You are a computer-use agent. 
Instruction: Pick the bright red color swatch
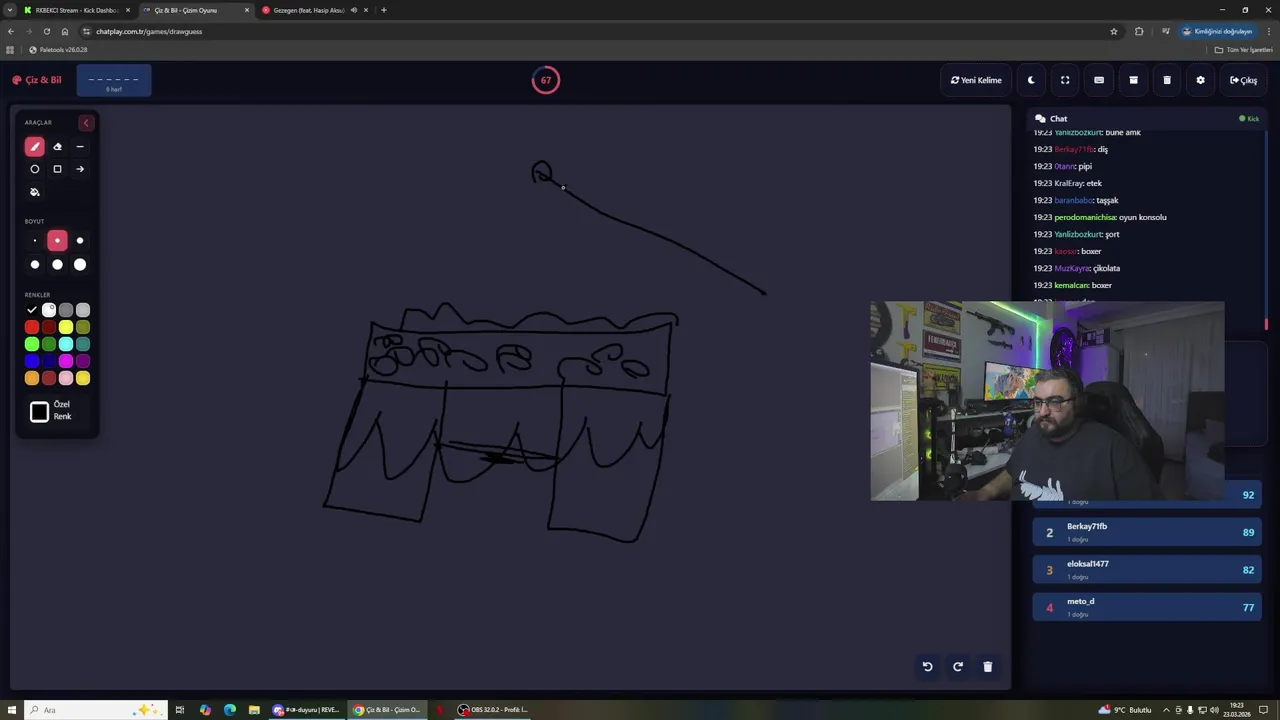(32, 327)
